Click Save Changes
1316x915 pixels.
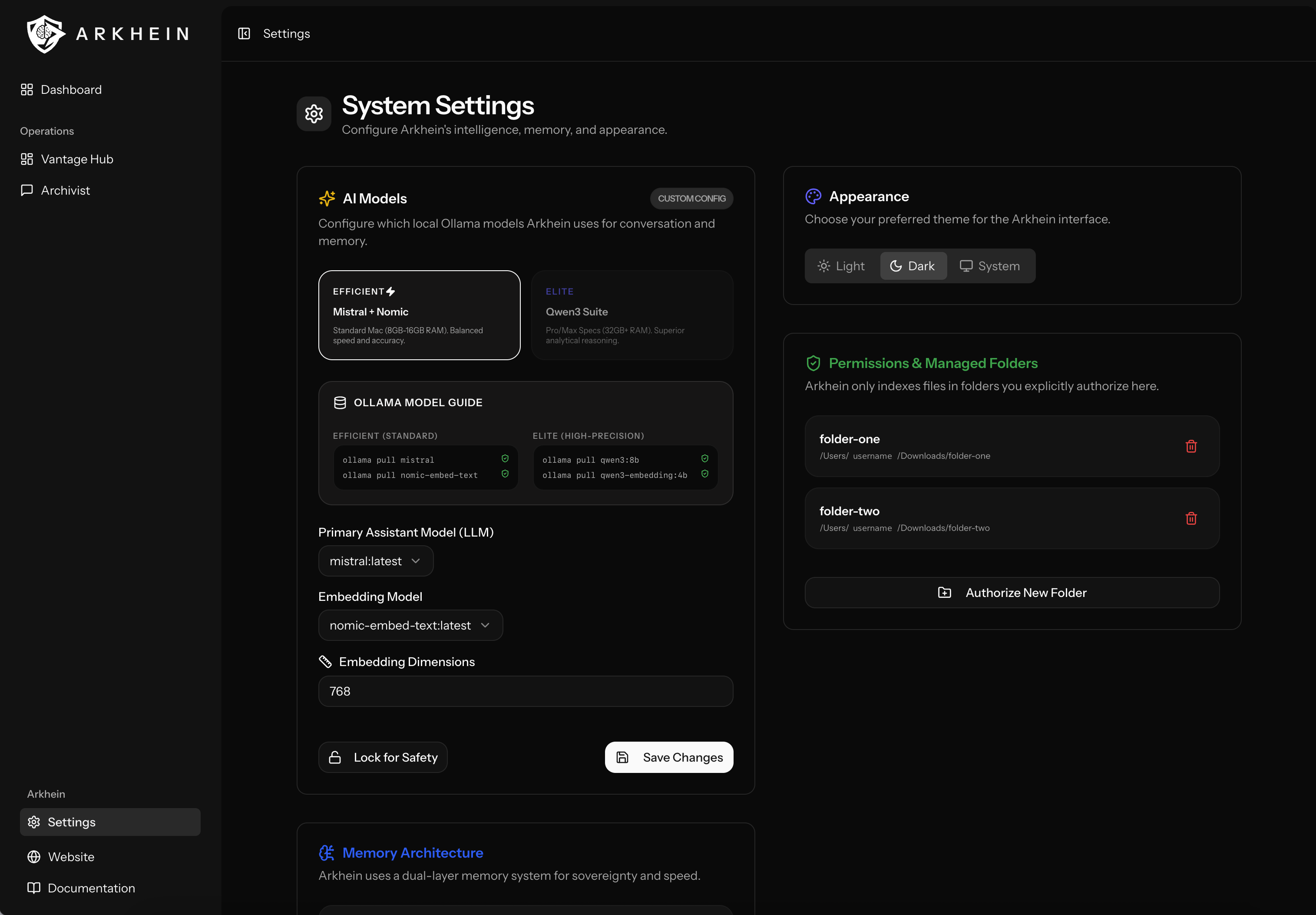point(668,757)
